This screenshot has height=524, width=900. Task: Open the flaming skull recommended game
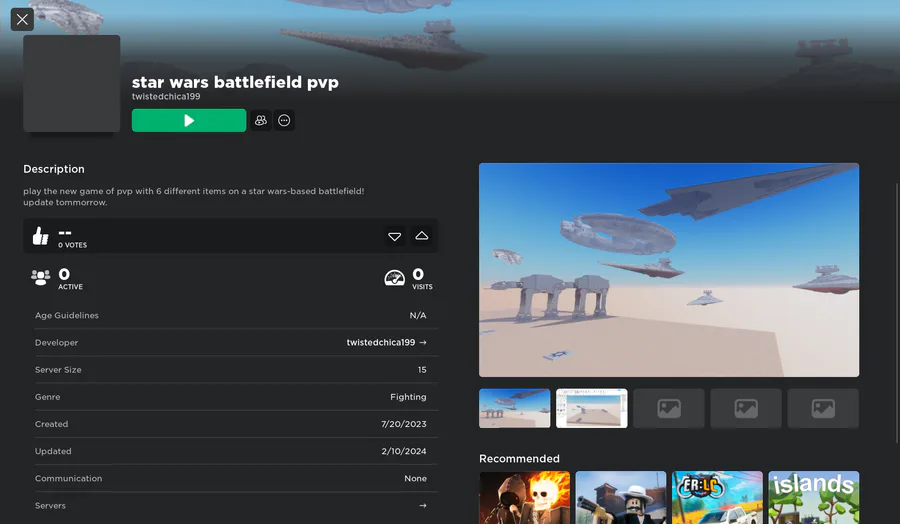(525, 498)
